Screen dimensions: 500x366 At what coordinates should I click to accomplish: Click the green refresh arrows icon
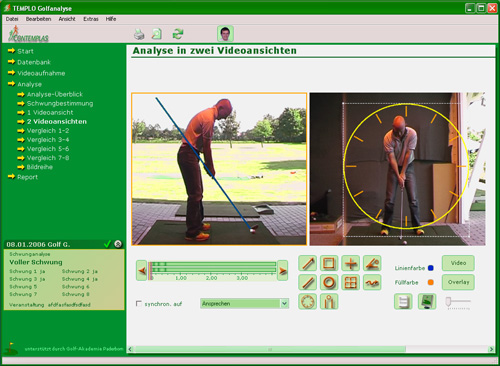(178, 34)
